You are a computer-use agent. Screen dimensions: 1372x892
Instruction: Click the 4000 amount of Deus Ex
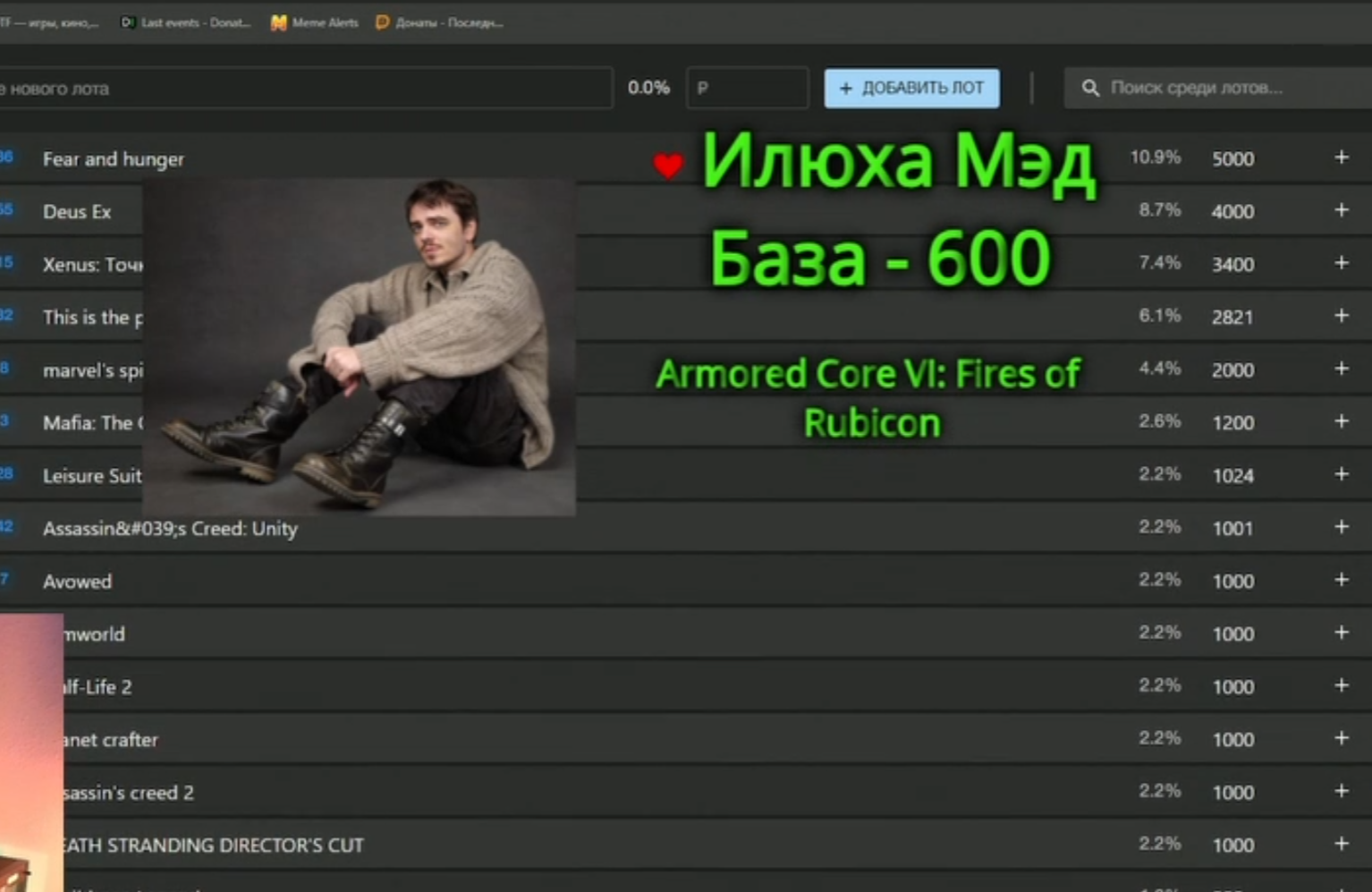[1232, 212]
